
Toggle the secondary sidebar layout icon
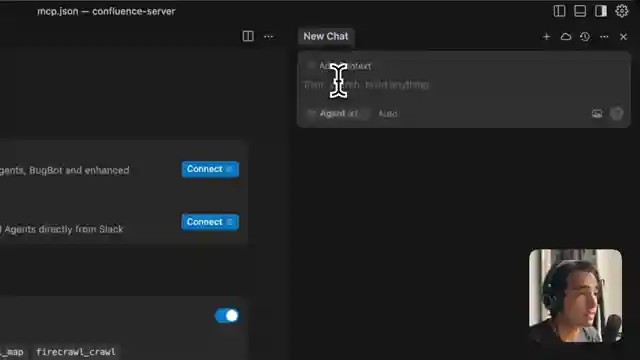point(601,11)
